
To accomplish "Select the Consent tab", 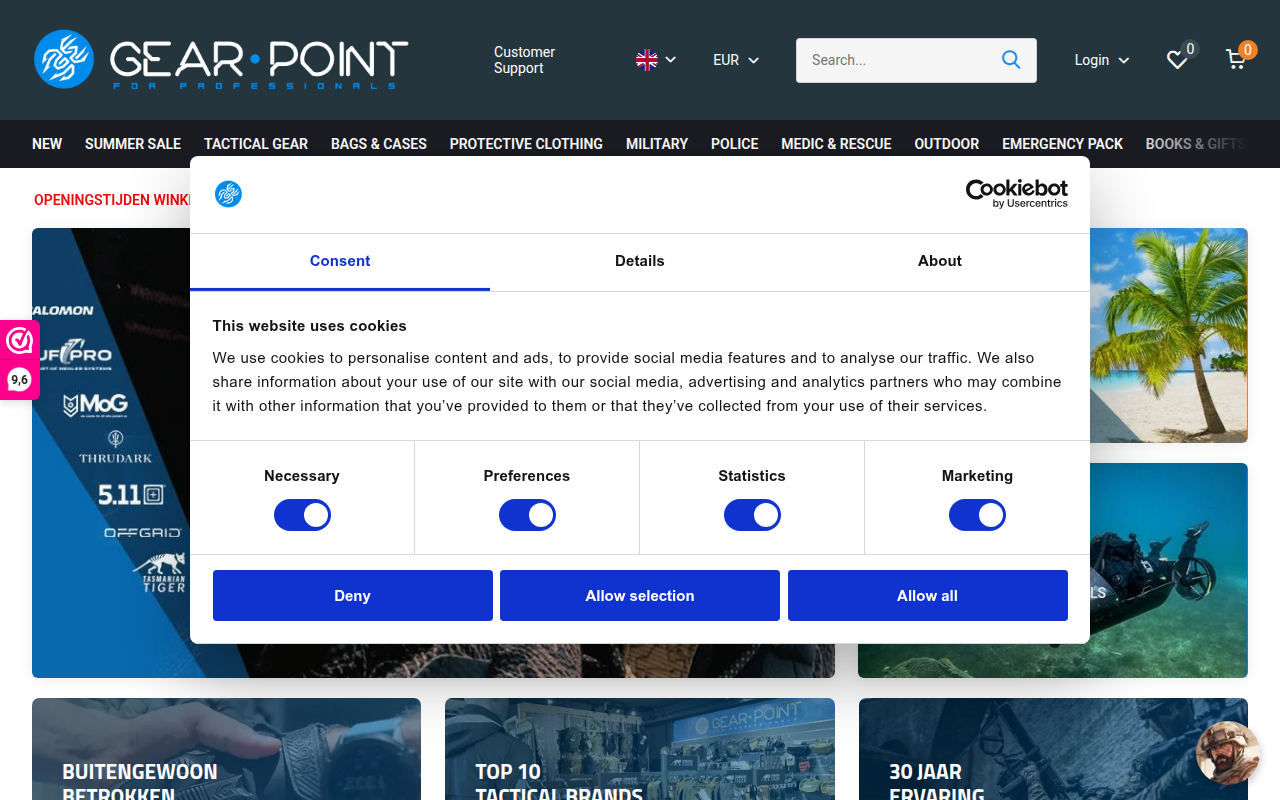I will [x=340, y=261].
